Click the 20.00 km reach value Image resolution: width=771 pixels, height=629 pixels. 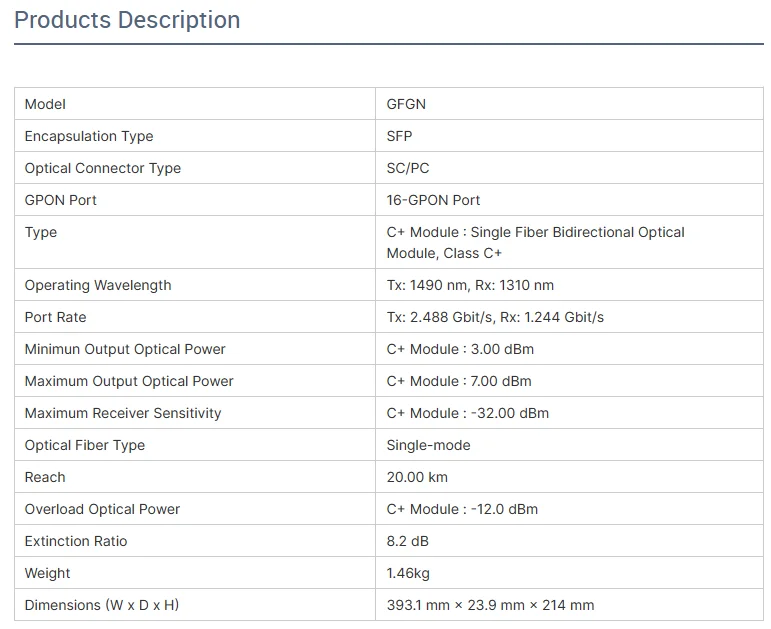tap(417, 477)
